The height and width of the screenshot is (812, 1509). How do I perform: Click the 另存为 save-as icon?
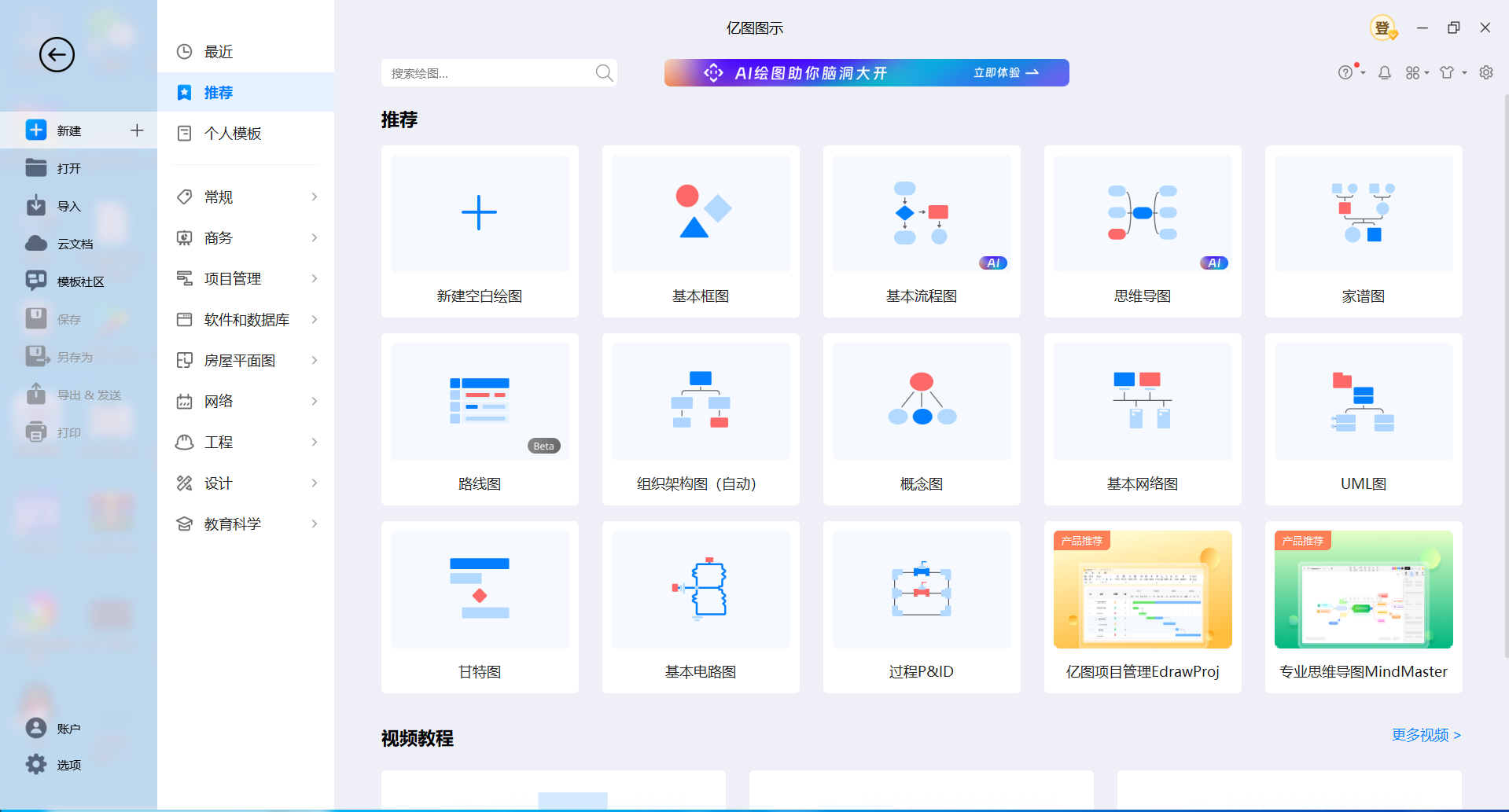click(x=37, y=356)
